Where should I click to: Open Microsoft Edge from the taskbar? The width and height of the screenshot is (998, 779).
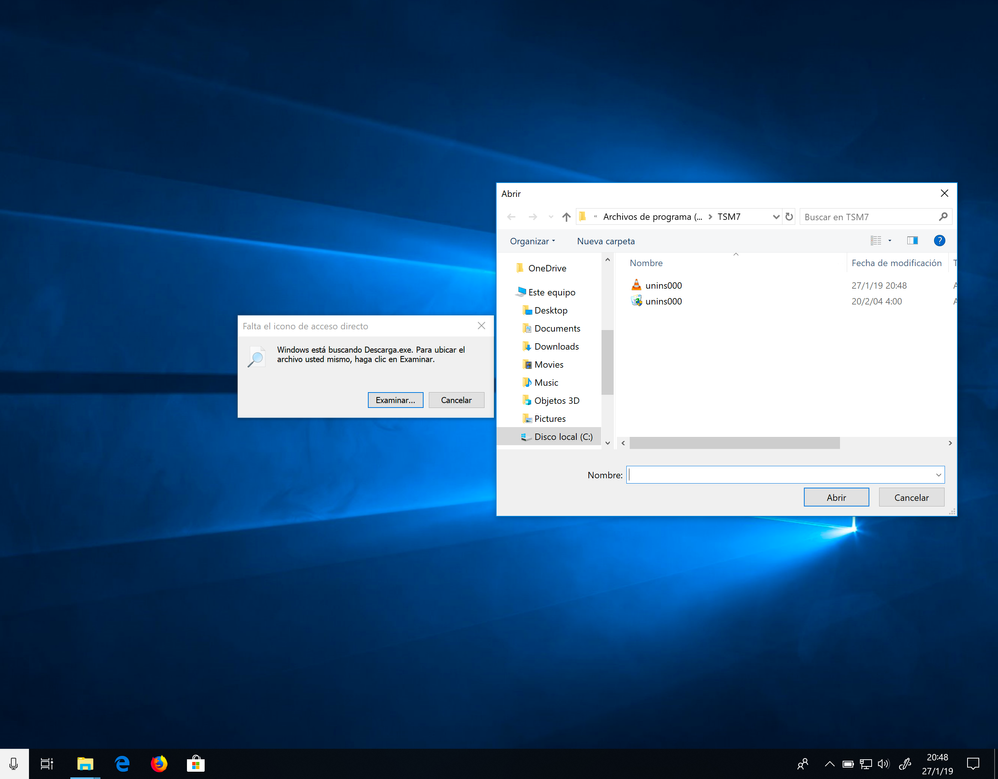(121, 763)
